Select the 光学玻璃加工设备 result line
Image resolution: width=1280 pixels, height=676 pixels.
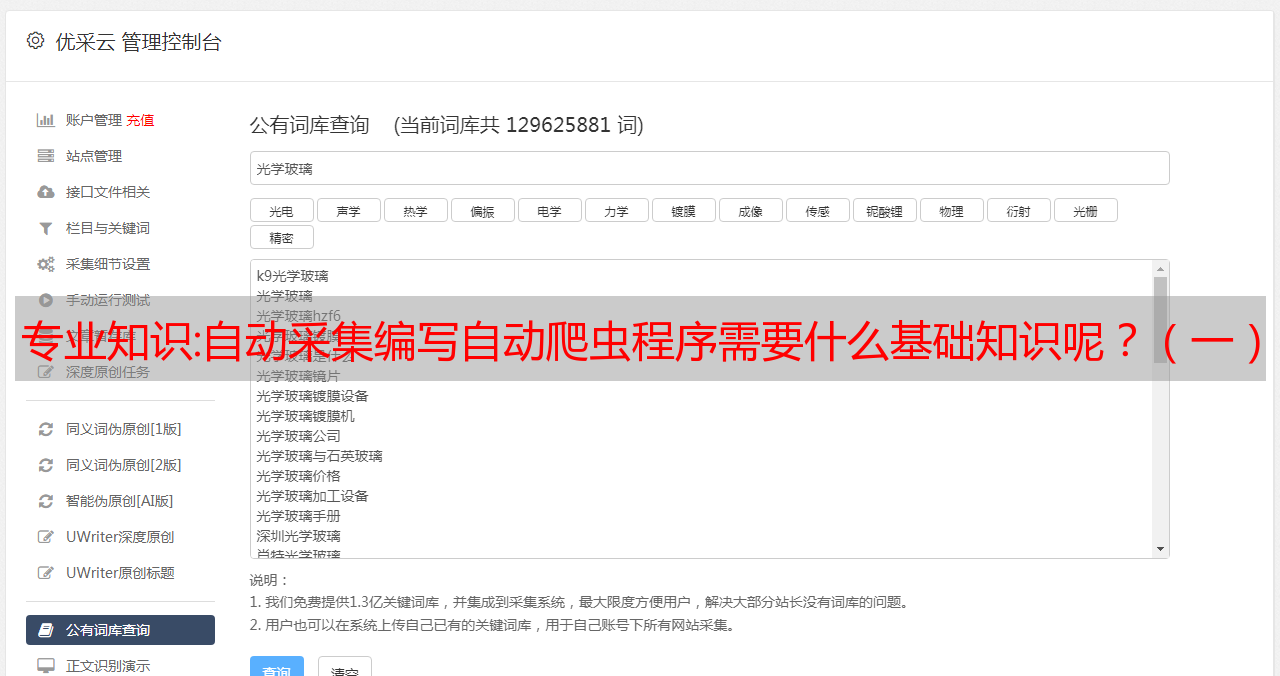(312, 496)
